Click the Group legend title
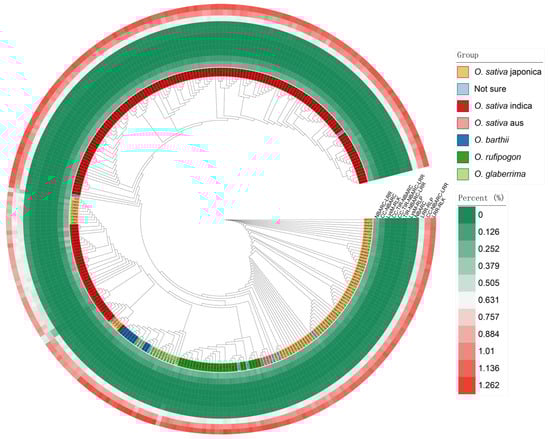This screenshot has height=439, width=550. tap(468, 55)
